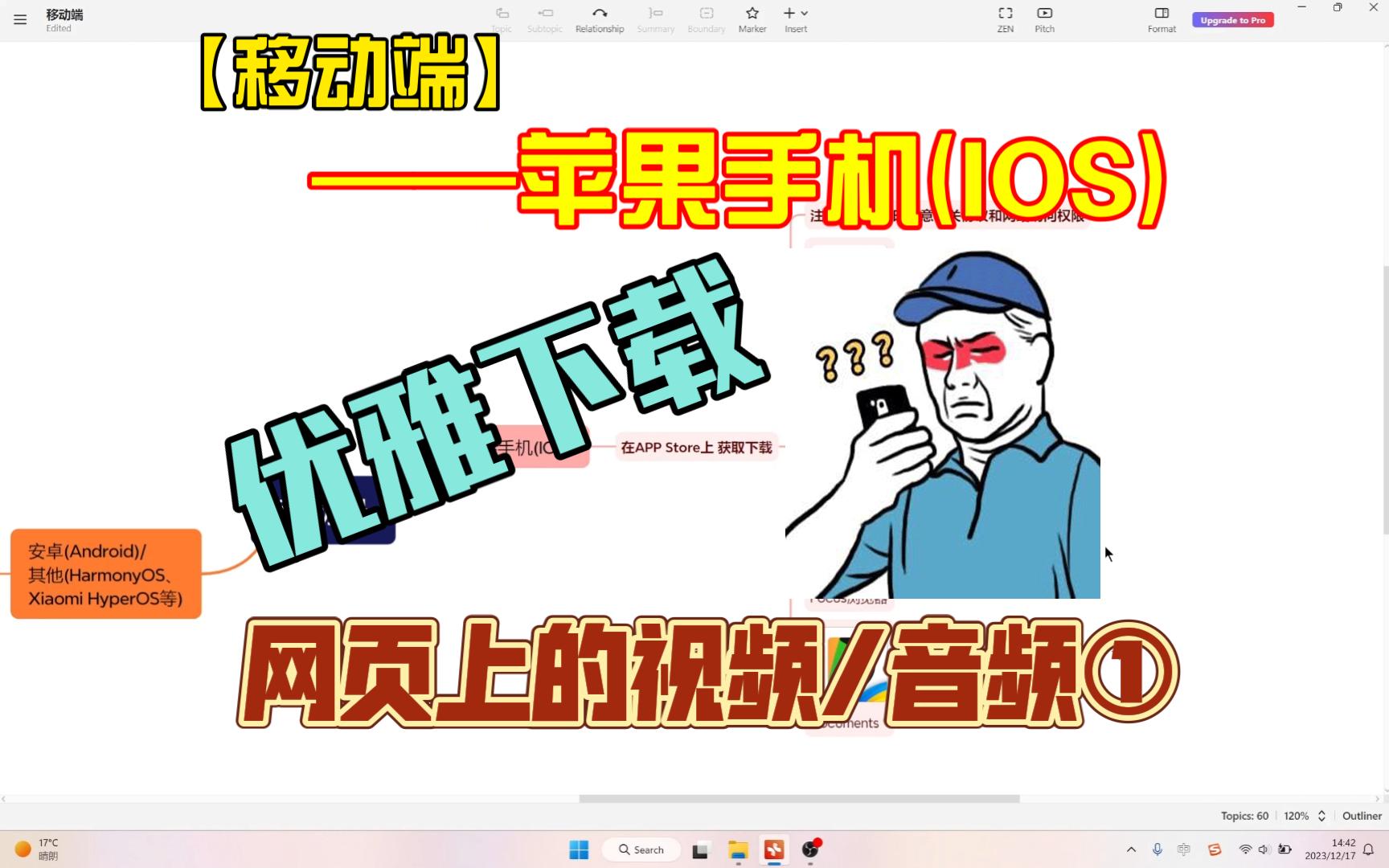Click the taskbar Search box
This screenshot has width=1389, height=868.
click(641, 850)
